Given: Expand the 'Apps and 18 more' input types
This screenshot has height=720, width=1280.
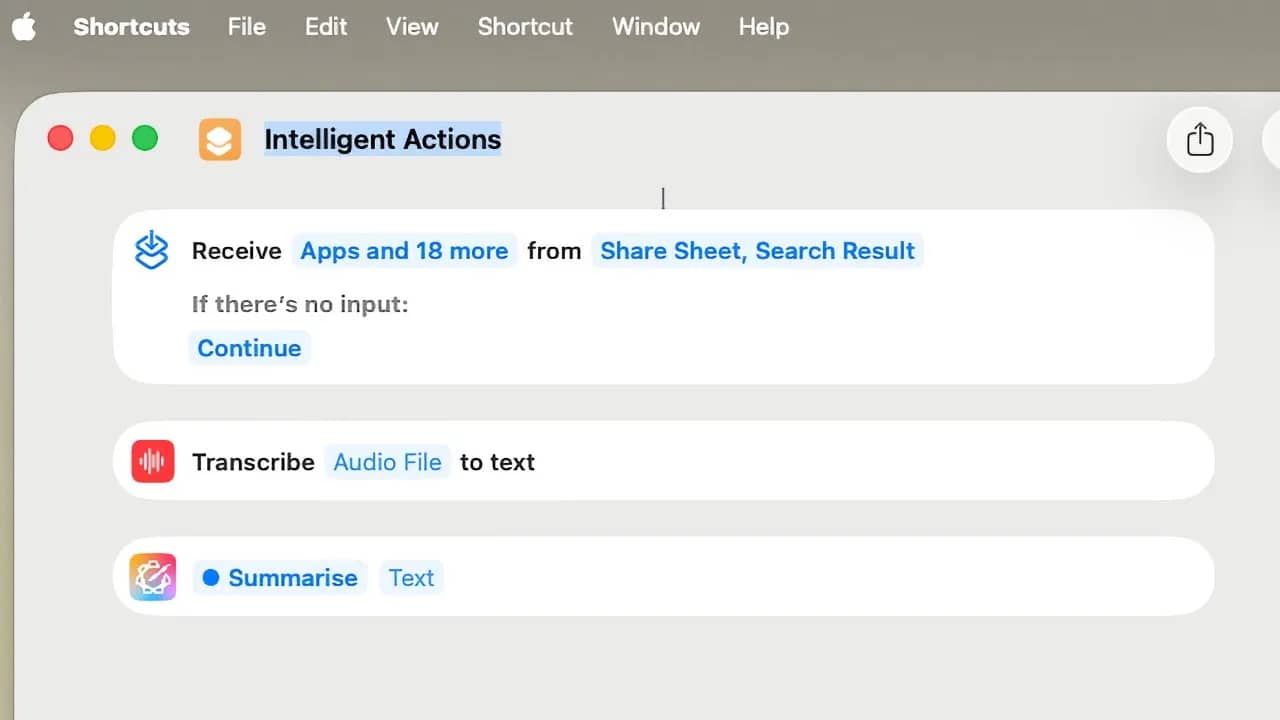Looking at the screenshot, I should point(404,251).
